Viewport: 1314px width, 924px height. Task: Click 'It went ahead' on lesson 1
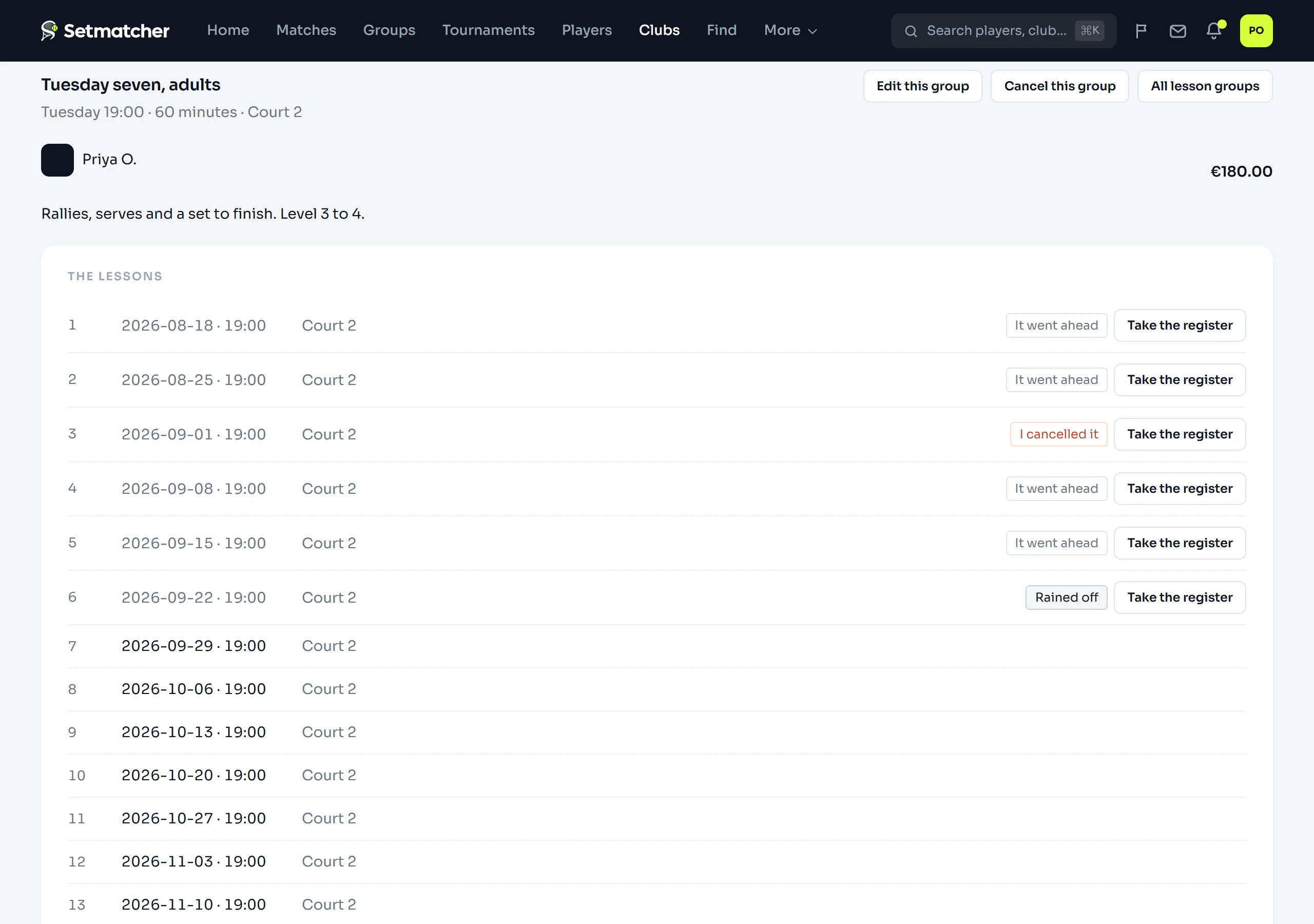point(1056,325)
